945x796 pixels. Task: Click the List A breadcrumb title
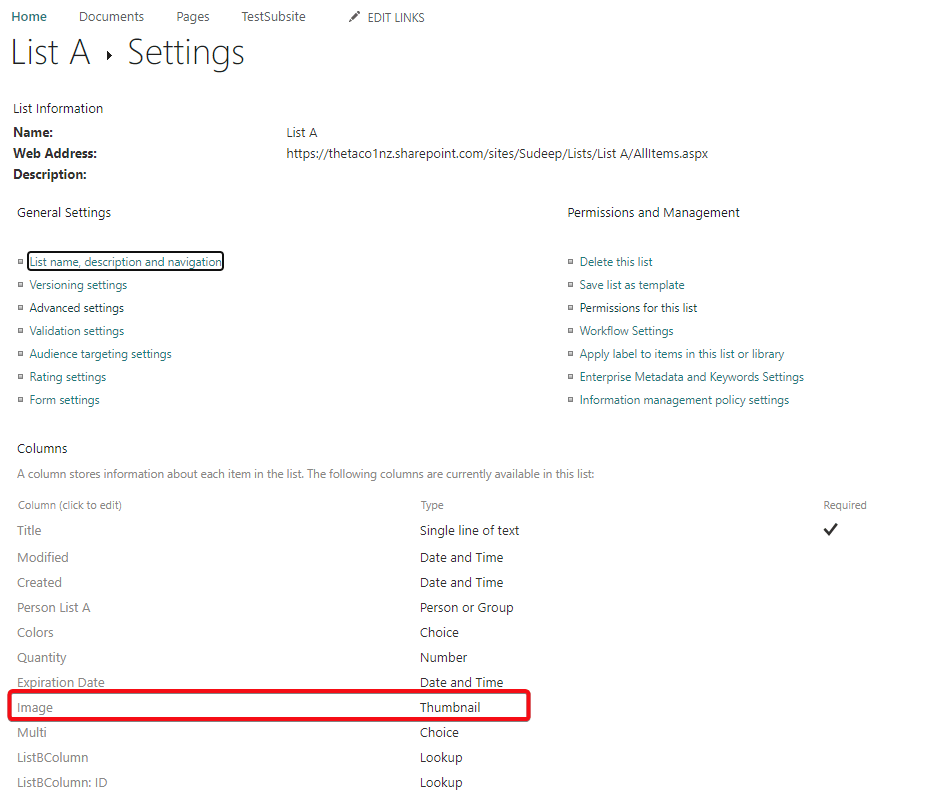[x=51, y=52]
